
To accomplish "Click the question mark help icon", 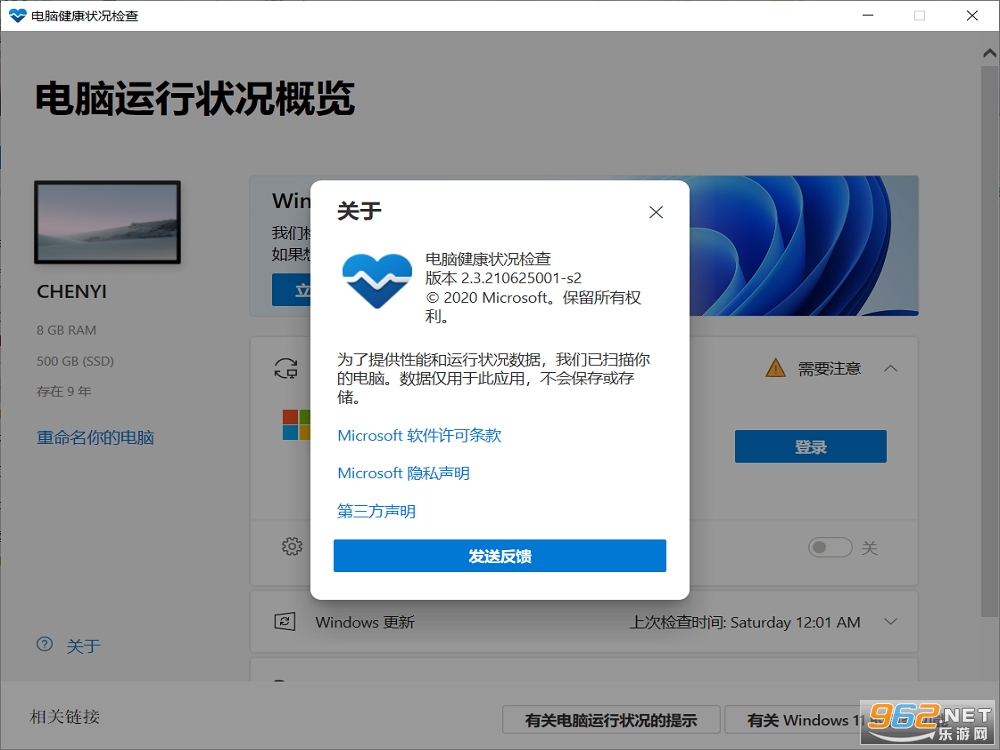I will coord(45,644).
